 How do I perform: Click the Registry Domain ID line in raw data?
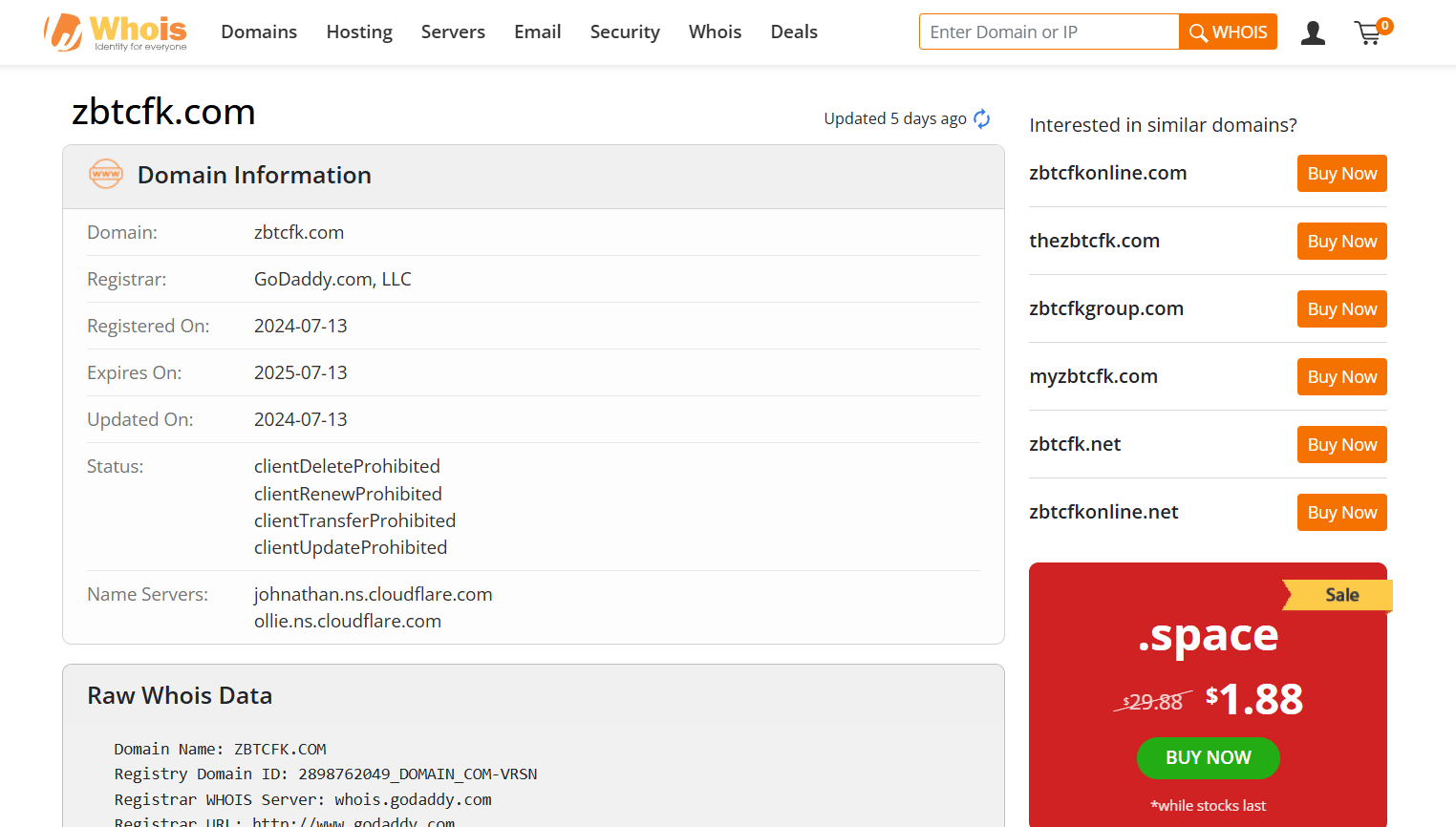[326, 774]
